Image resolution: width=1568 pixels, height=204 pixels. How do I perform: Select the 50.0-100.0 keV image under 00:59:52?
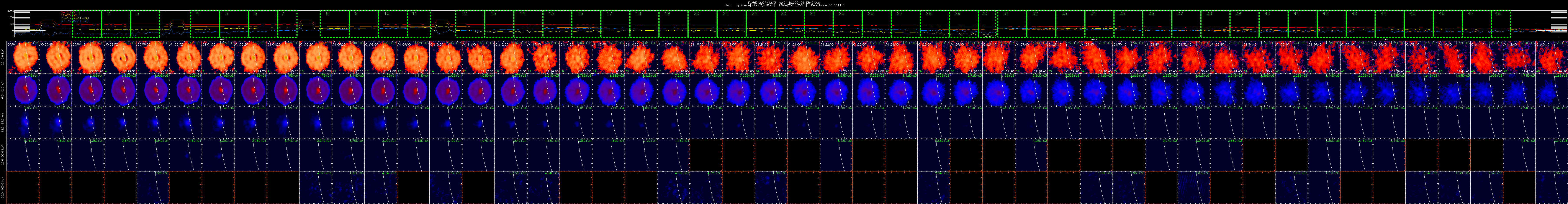(153, 188)
